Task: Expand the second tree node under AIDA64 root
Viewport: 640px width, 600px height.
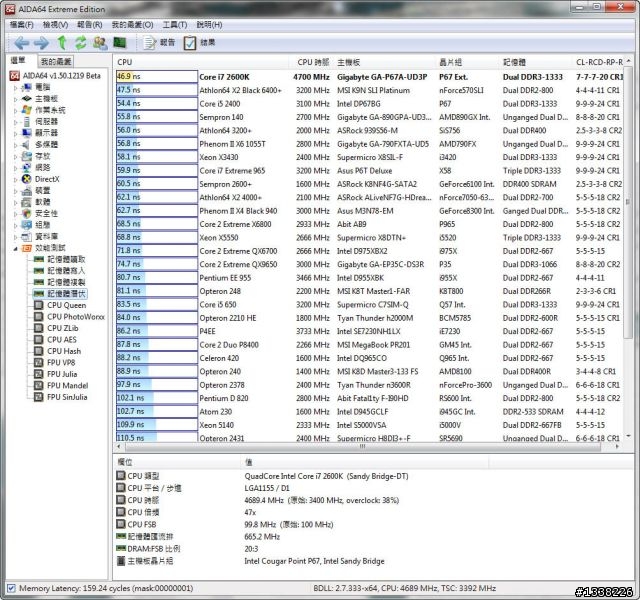Action: click(16, 99)
